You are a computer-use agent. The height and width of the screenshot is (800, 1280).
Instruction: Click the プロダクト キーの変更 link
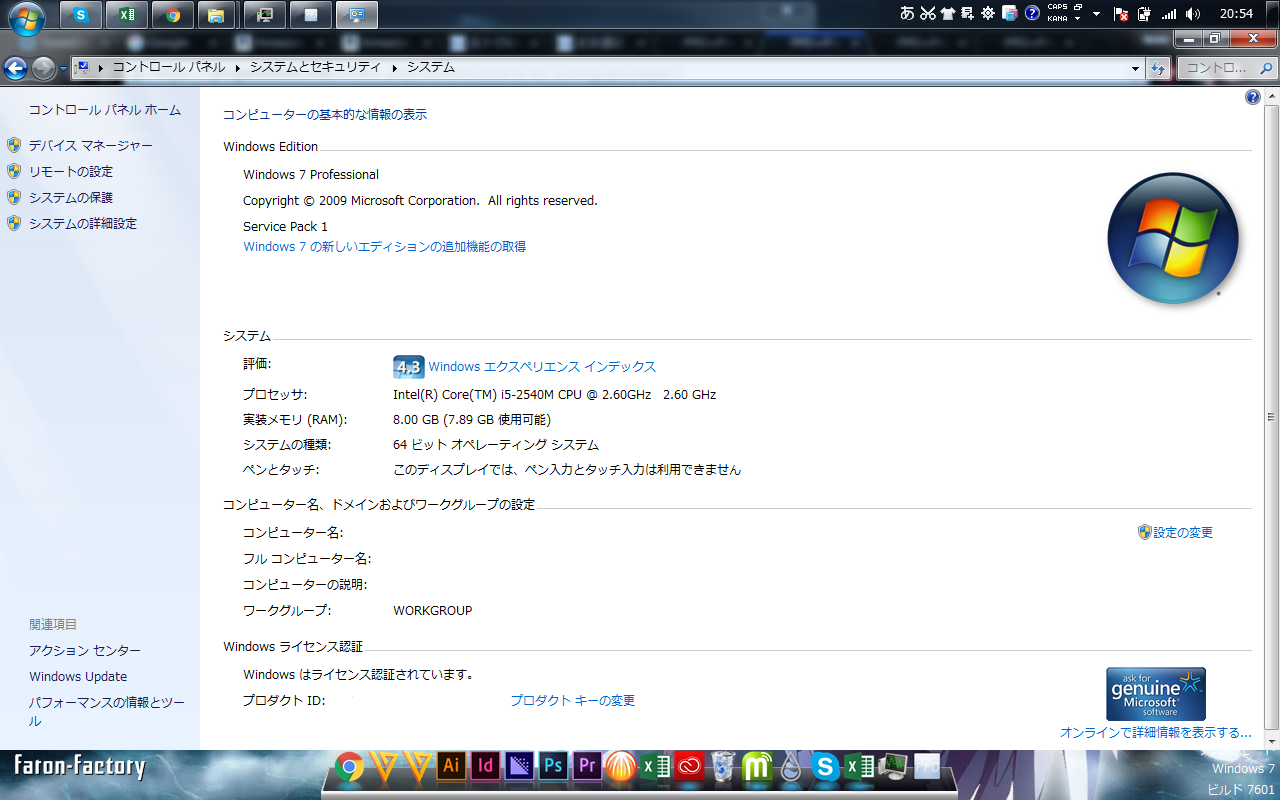coord(572,701)
